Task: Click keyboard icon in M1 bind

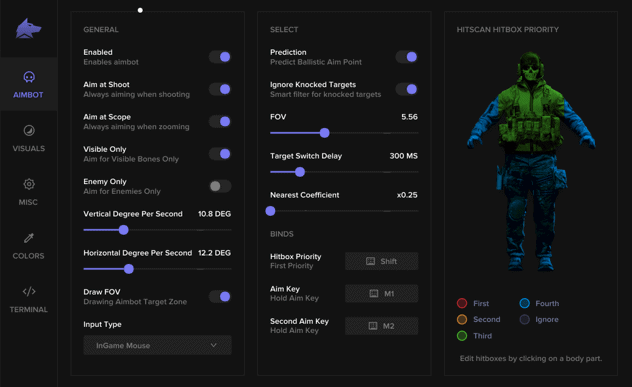Action: (374, 293)
